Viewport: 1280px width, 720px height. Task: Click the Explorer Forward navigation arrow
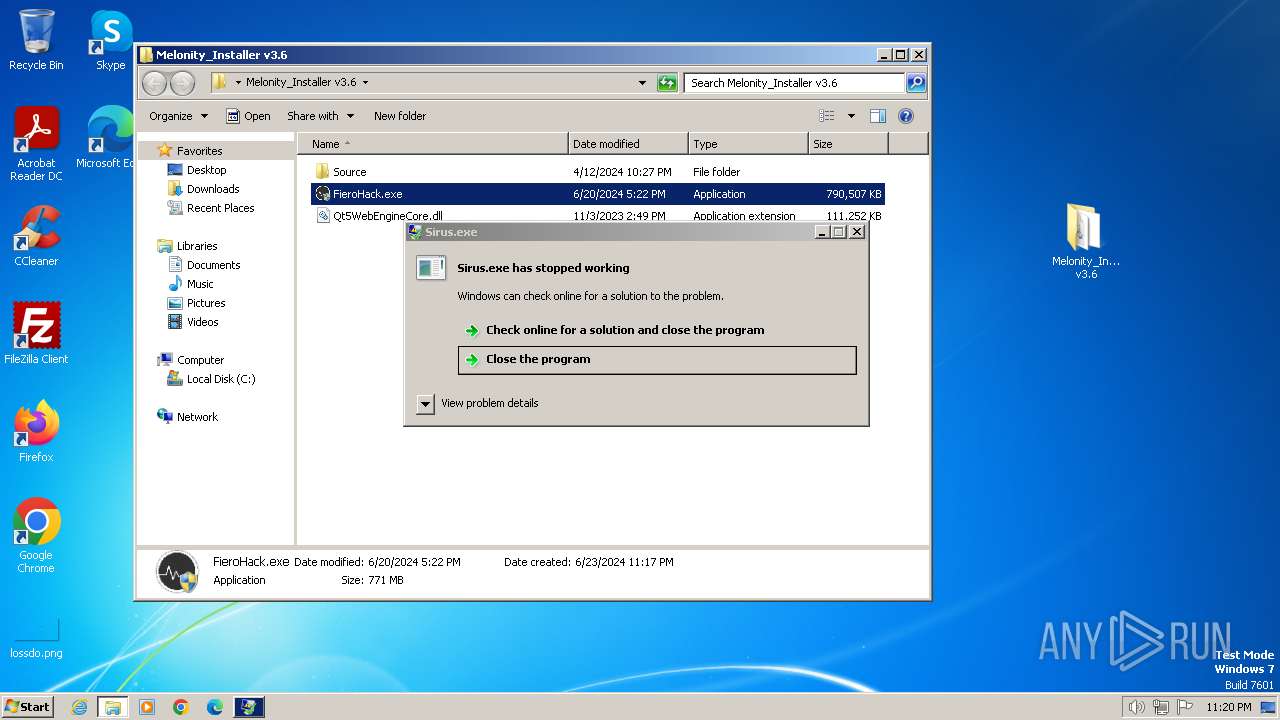click(182, 83)
